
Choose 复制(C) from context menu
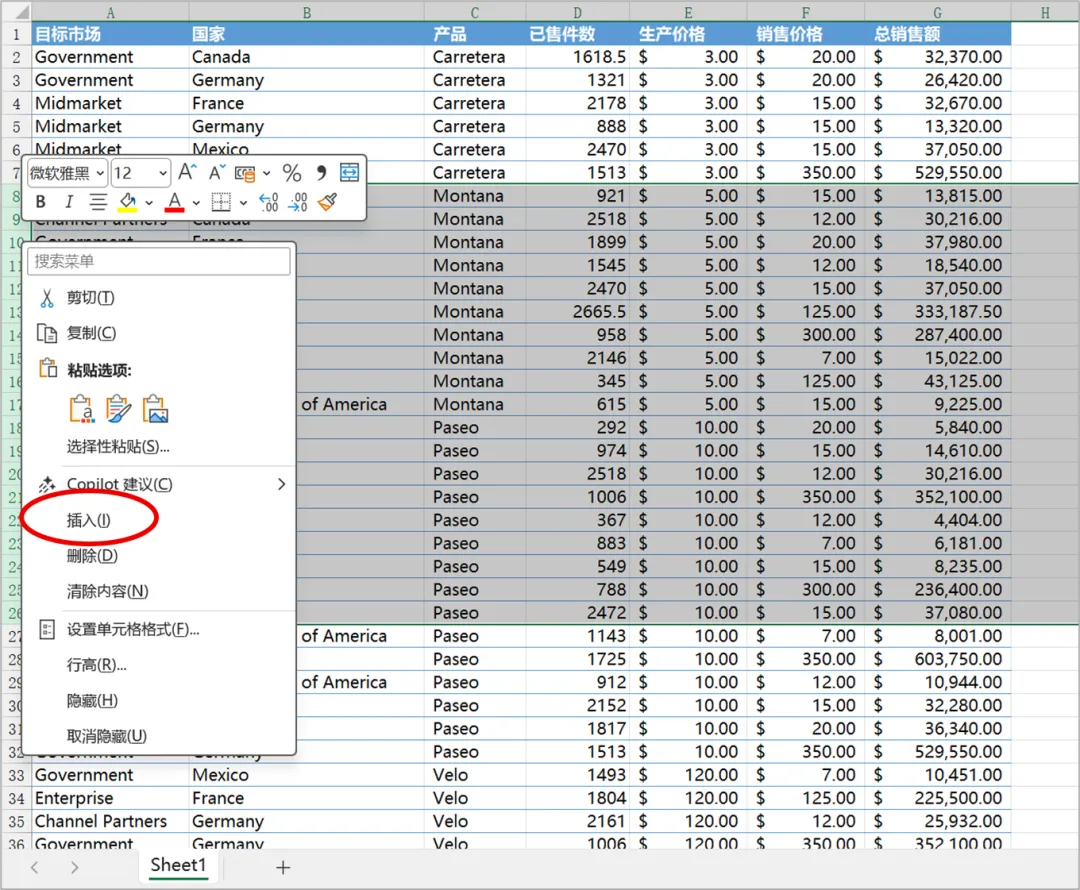pyautogui.click(x=158, y=333)
